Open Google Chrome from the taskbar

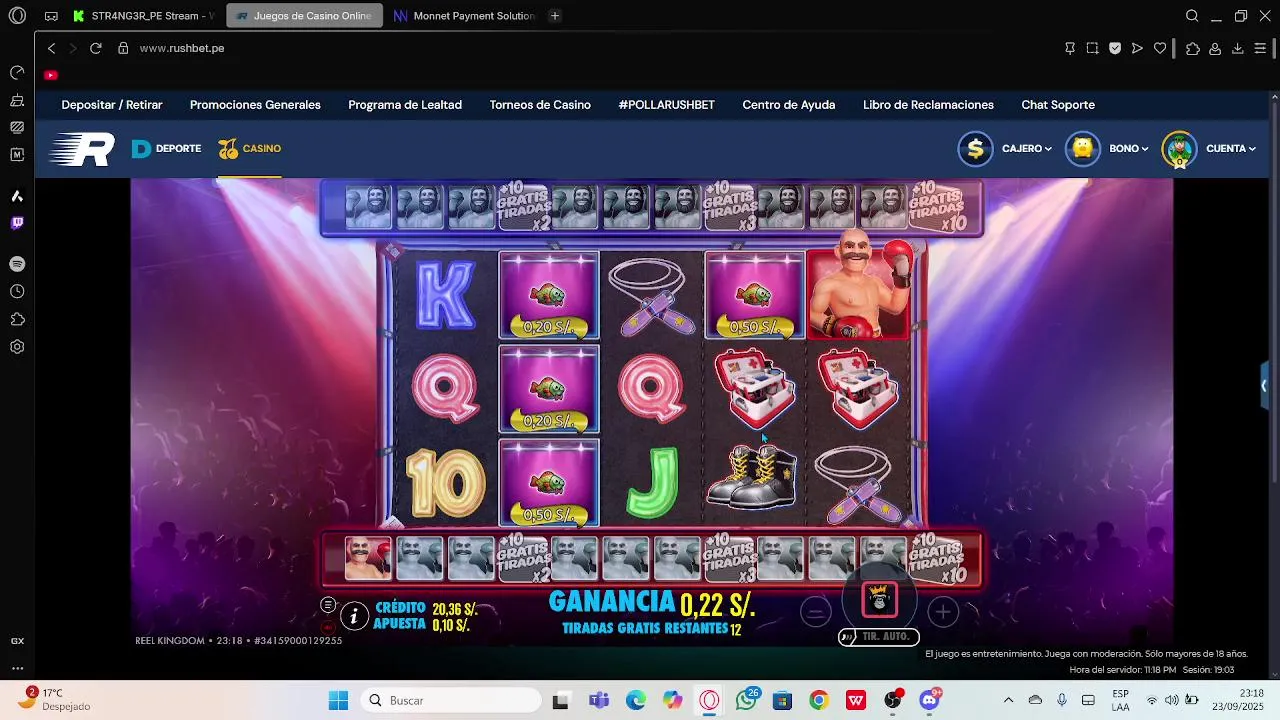pyautogui.click(x=819, y=700)
